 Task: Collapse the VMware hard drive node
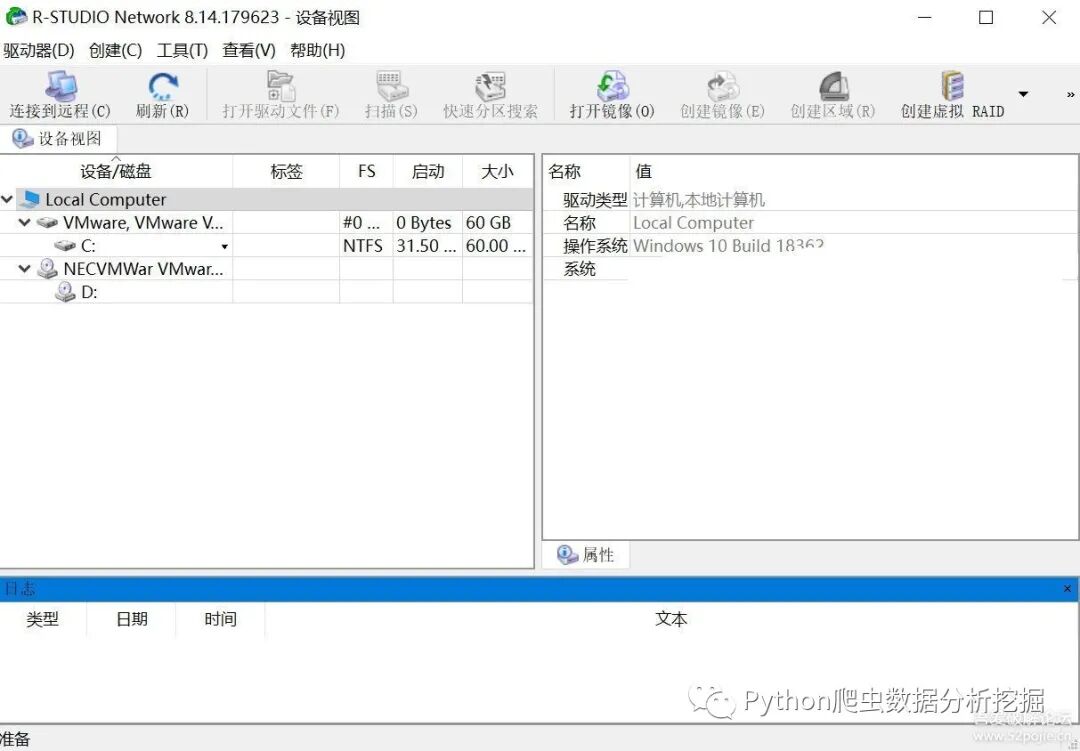(x=25, y=223)
